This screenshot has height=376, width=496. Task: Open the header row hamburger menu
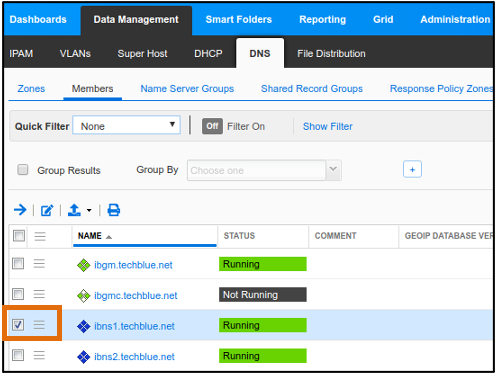pyautogui.click(x=40, y=236)
